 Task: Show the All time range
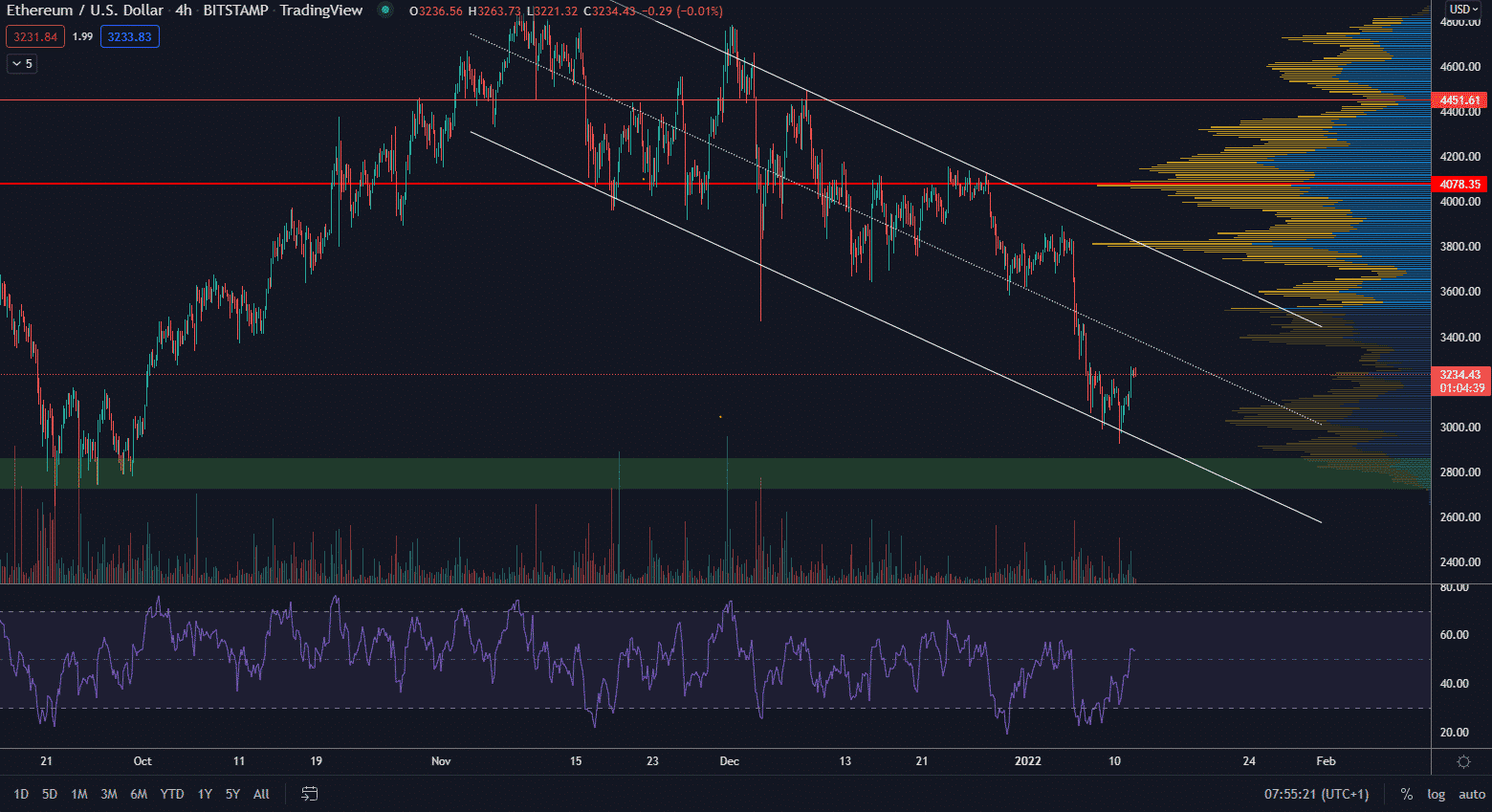(261, 794)
